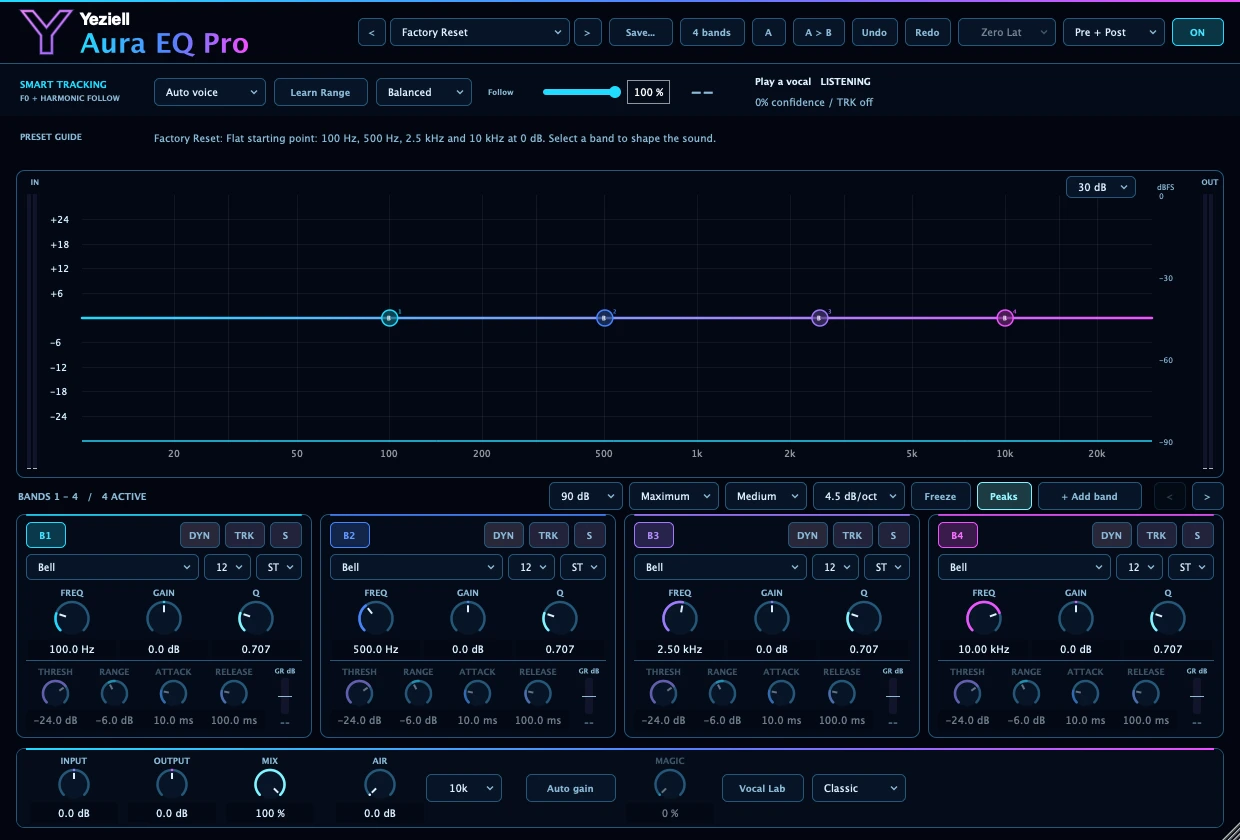Click the B1 frequency value 100.0 Hz

pyautogui.click(x=72, y=649)
